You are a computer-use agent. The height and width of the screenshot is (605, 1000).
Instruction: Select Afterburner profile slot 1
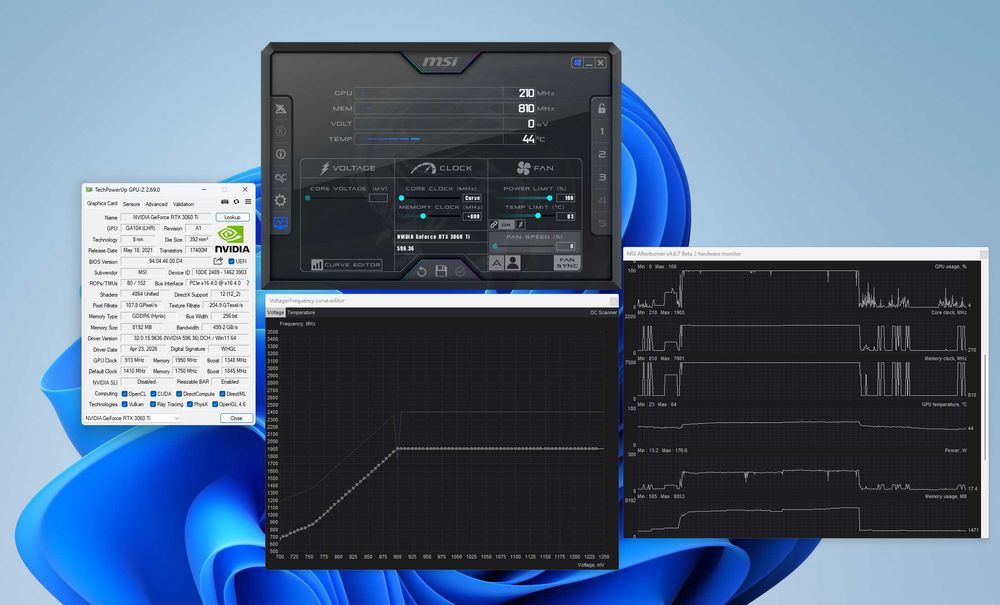click(601, 131)
